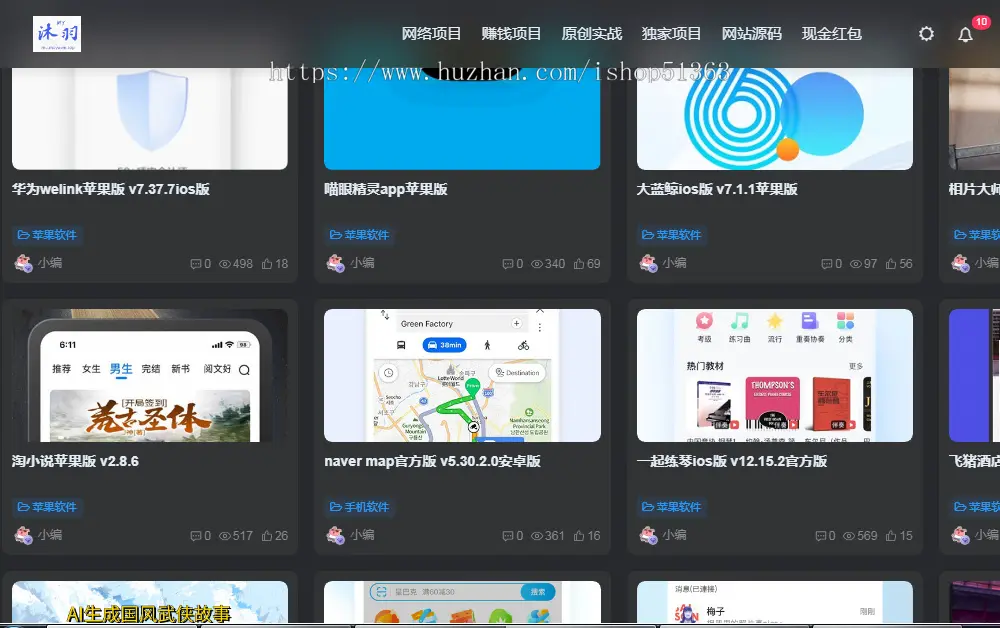Click the 大蓝鲸 spiral logo thumbnail

775,119
